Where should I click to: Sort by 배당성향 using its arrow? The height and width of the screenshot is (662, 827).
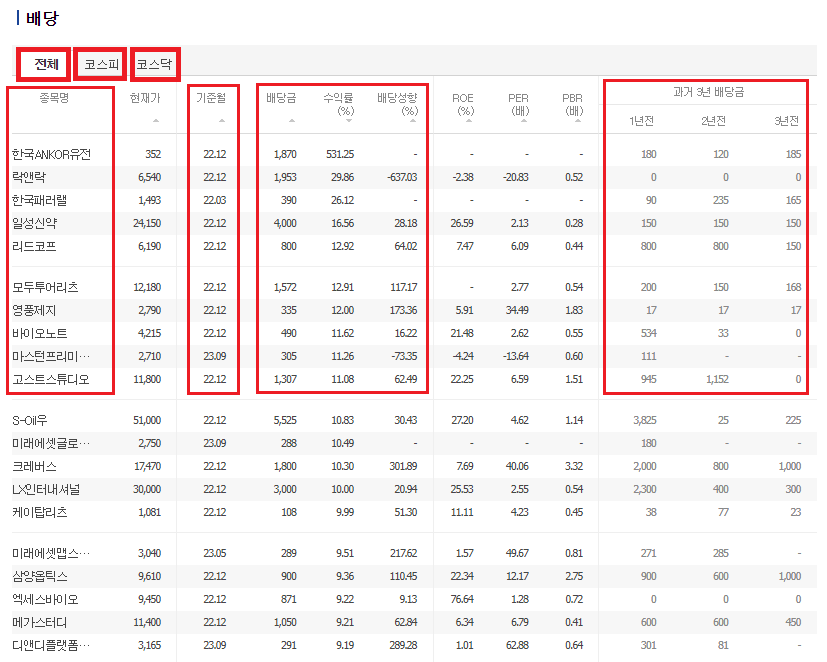click(412, 121)
